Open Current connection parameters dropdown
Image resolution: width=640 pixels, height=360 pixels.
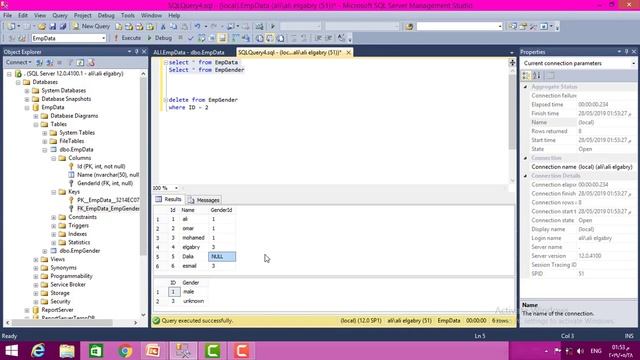pos(633,63)
